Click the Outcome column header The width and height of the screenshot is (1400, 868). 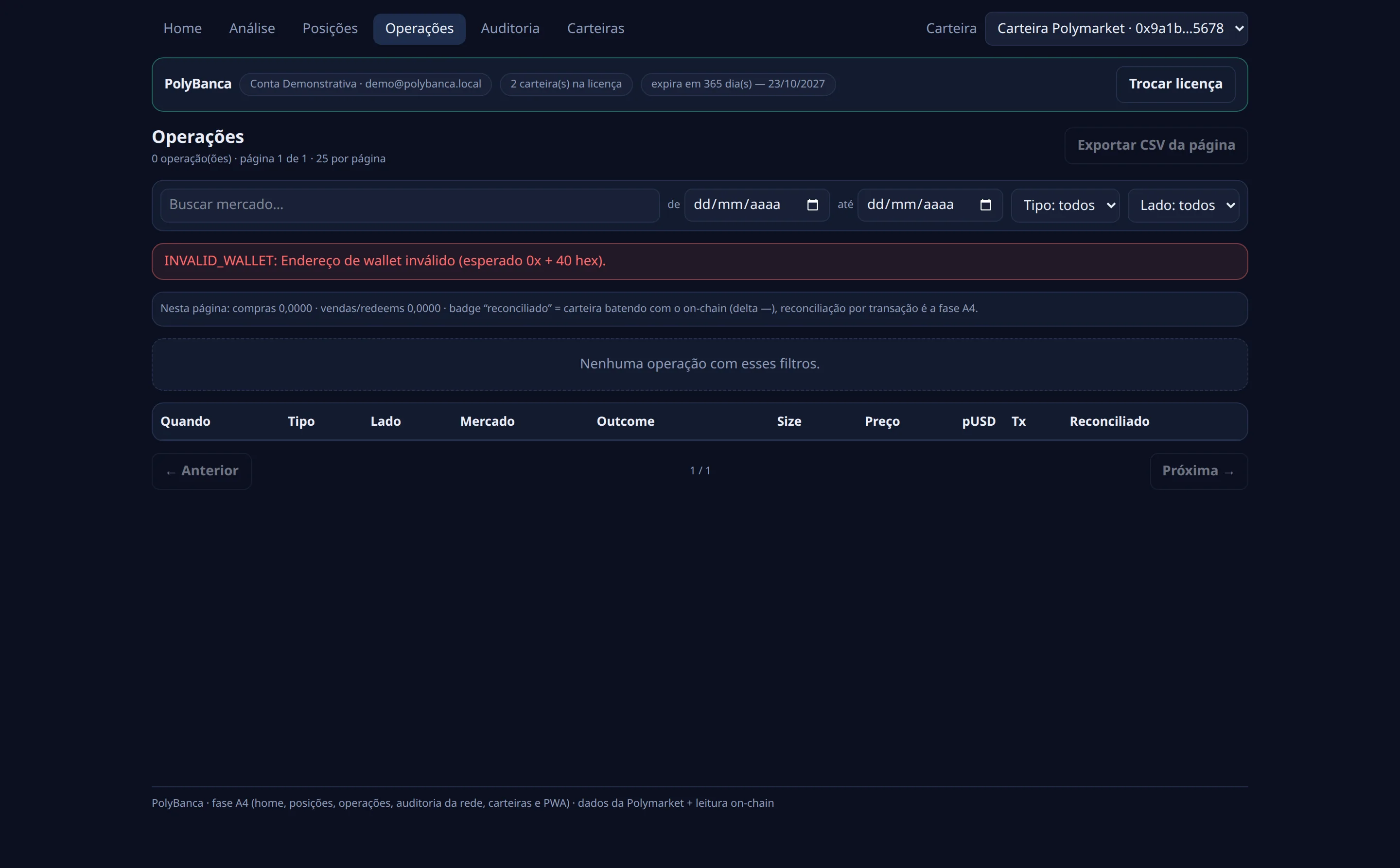(x=625, y=421)
